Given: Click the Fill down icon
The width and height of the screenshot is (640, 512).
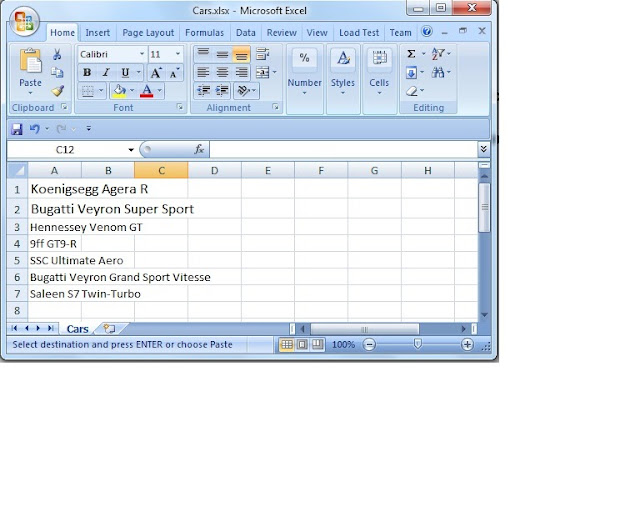Looking at the screenshot, I should pos(411,73).
